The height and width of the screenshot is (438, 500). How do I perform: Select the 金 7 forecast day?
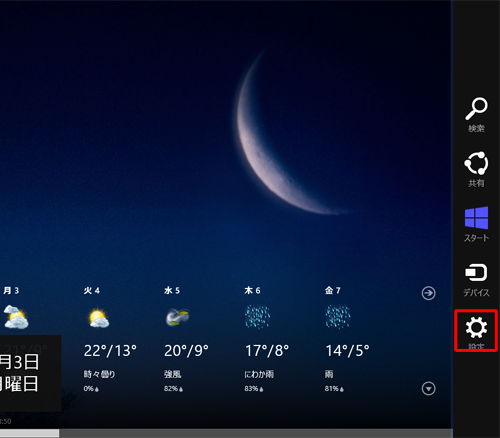coord(333,291)
